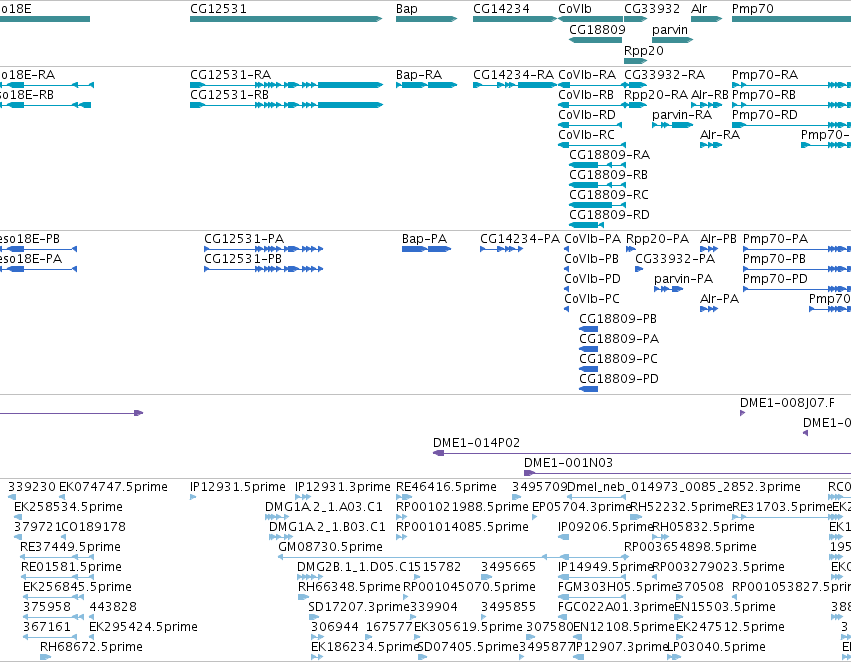851x662 pixels.
Task: Click the RE46416.5prime EST label
Action: (x=446, y=487)
